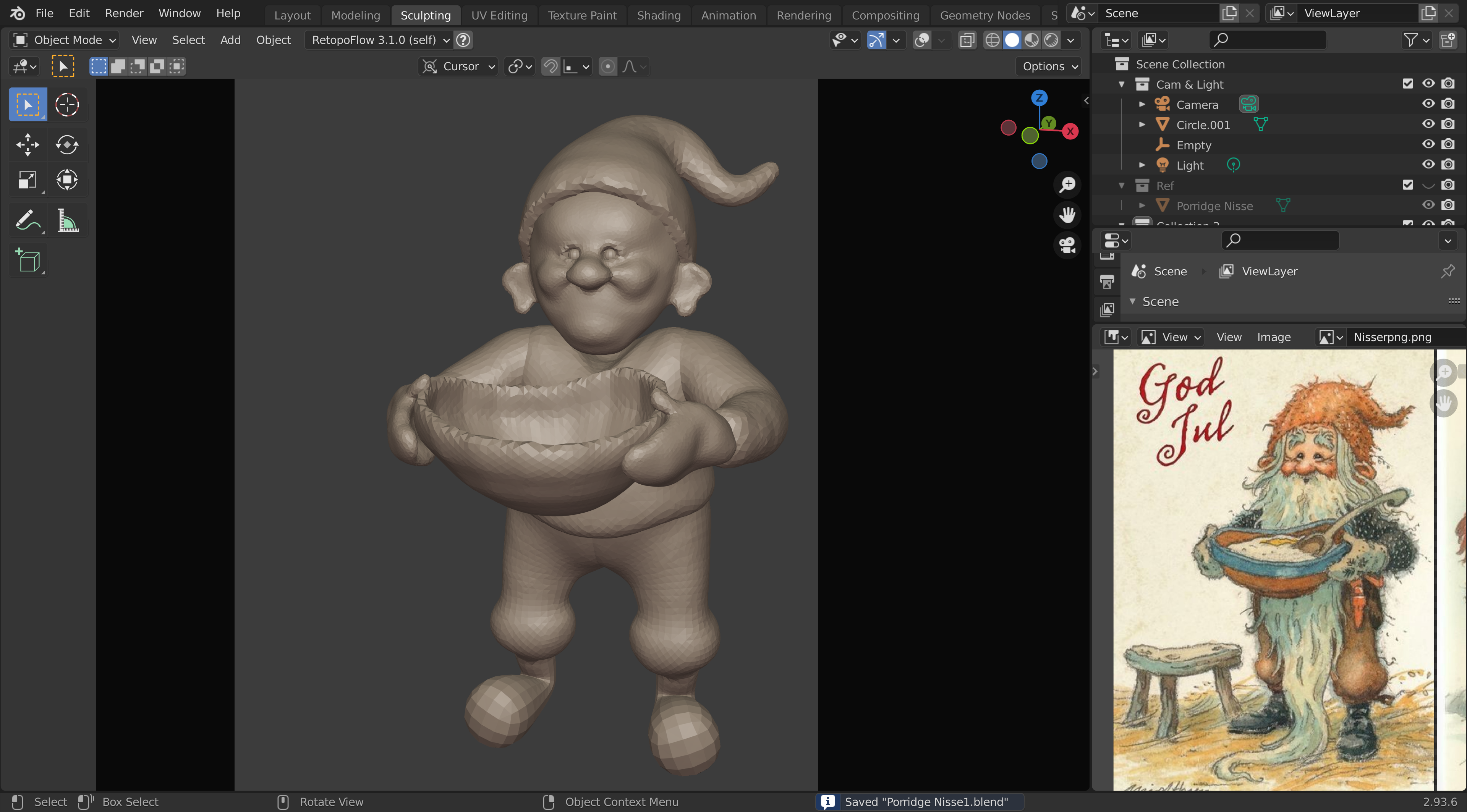Click the toggle camera view icon
1467x812 pixels.
pos(1067,246)
